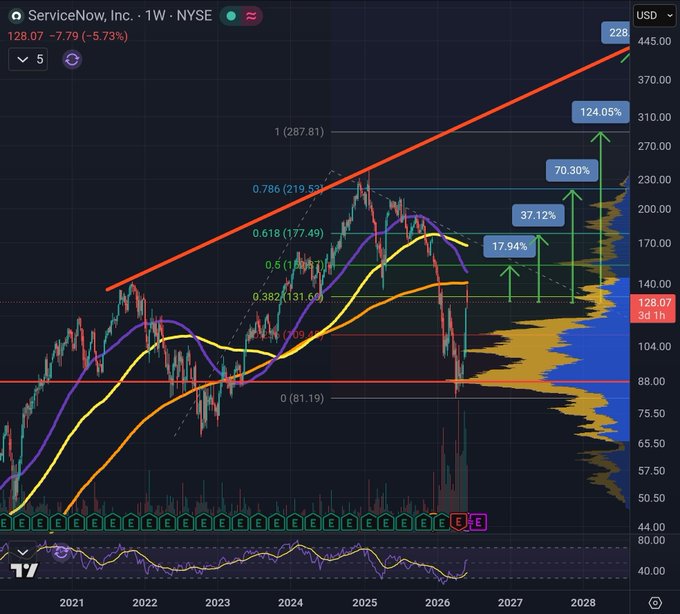This screenshot has height=614, width=680.
Task: Select the 124.05% price range label
Action: click(x=600, y=112)
